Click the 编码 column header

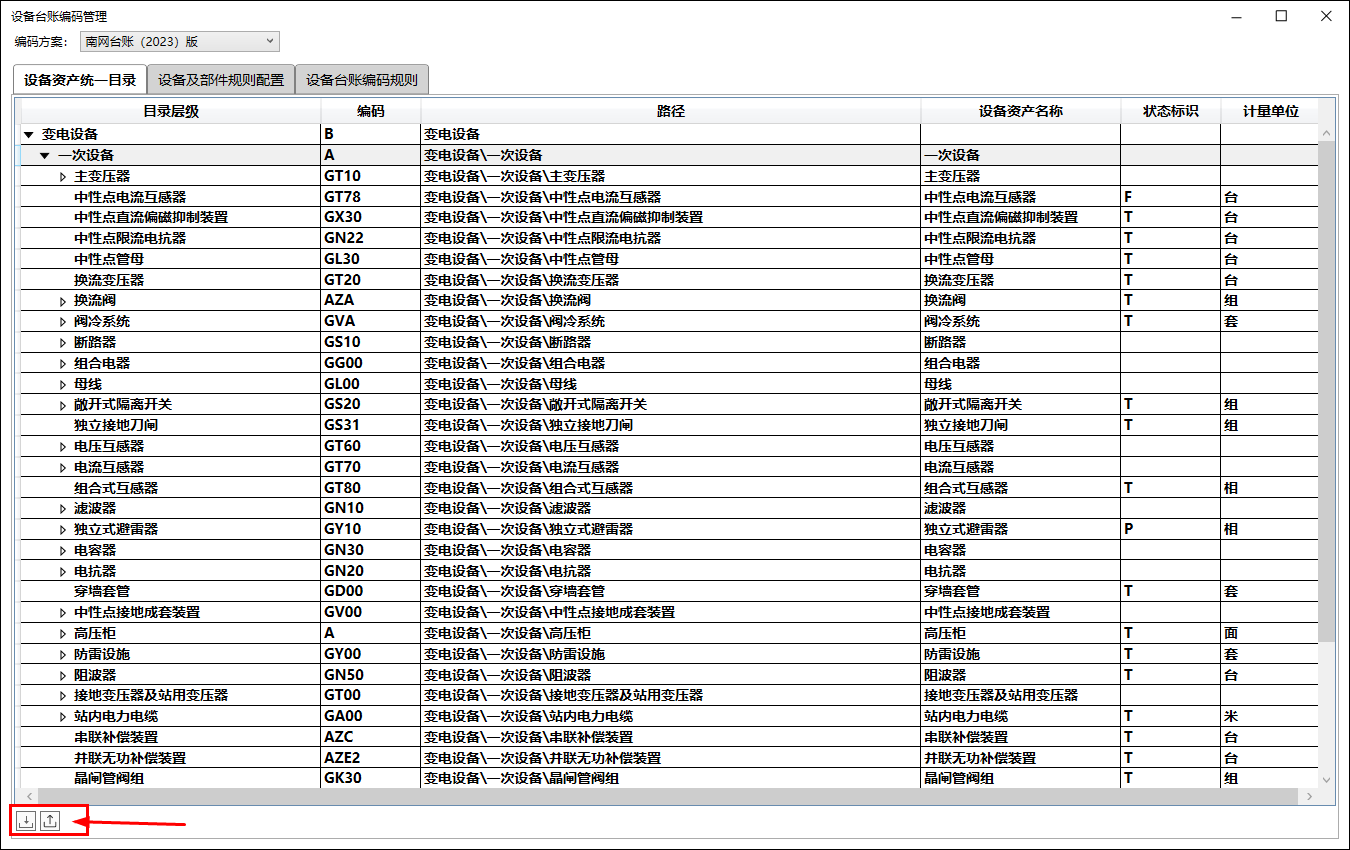coord(371,111)
